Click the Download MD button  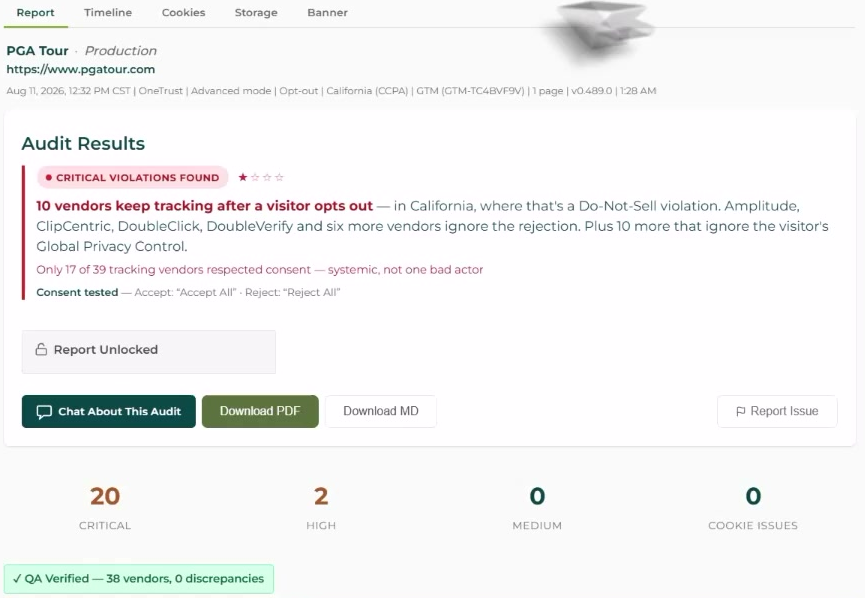click(381, 411)
